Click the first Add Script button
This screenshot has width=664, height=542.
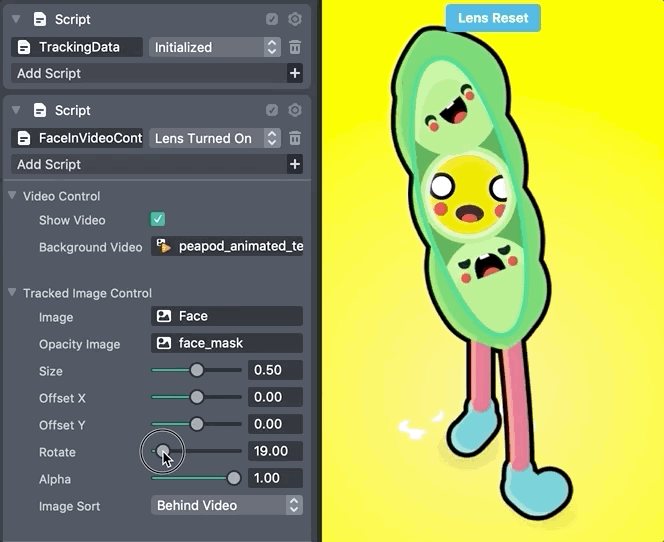pyautogui.click(x=149, y=73)
